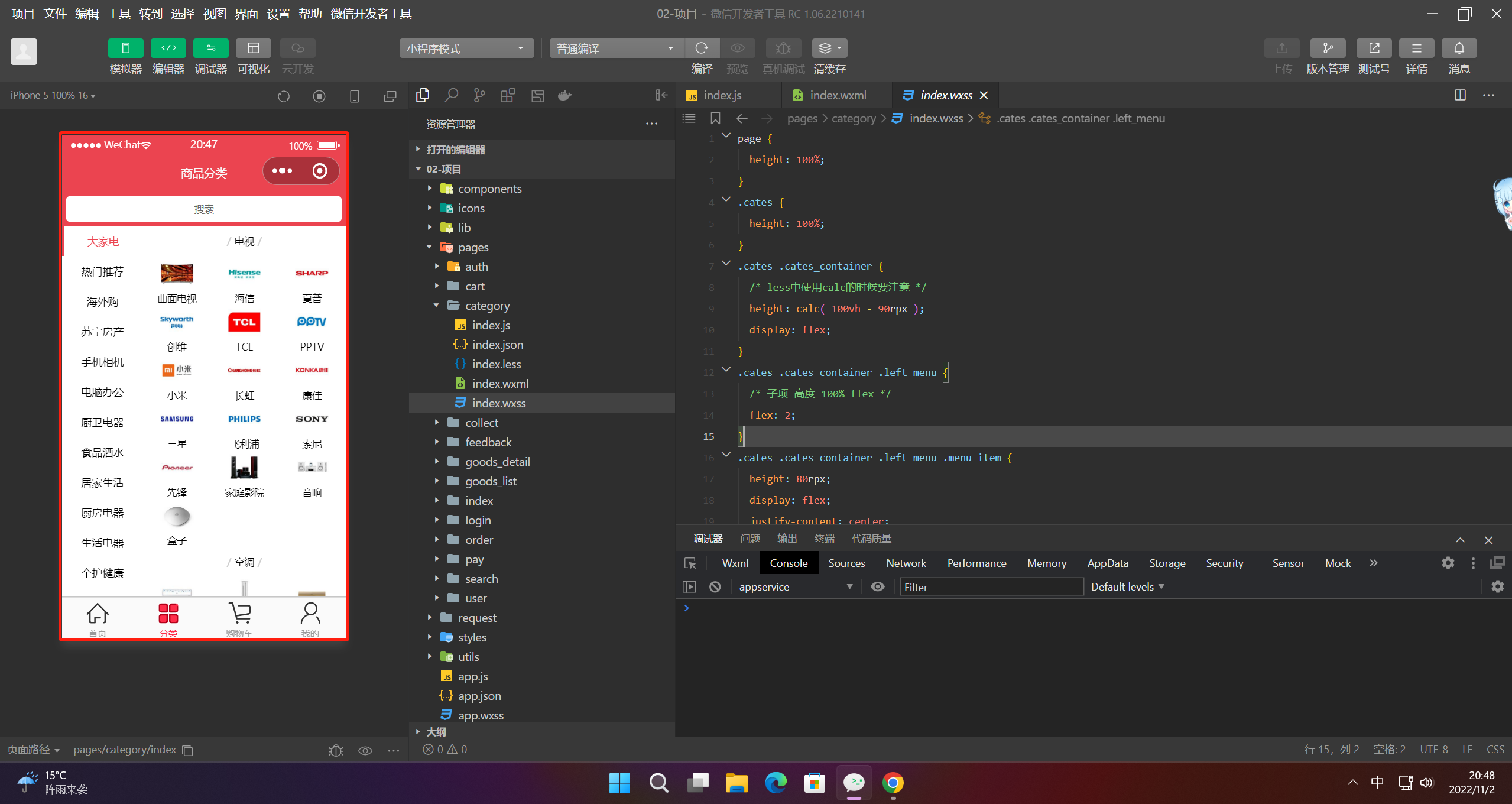This screenshot has height=804, width=1512.
Task: Open the Network tab in the debugger
Action: pyautogui.click(x=906, y=563)
